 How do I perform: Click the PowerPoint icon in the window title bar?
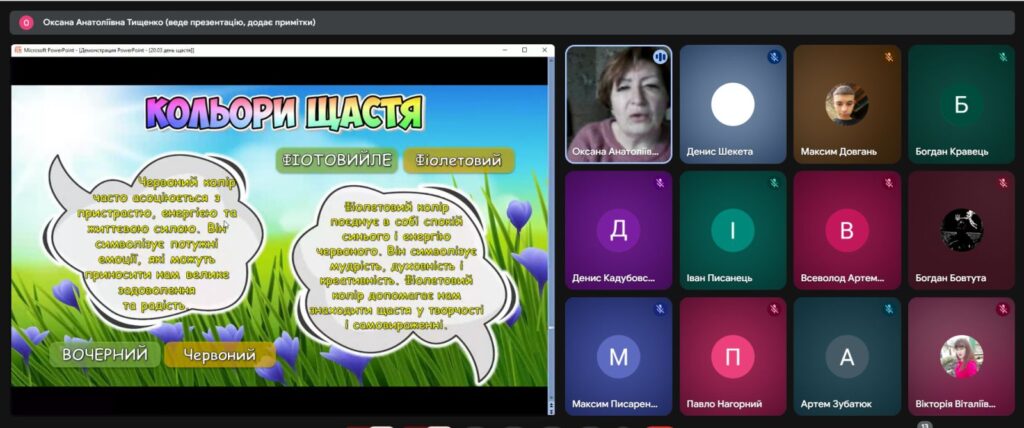(x=17, y=49)
